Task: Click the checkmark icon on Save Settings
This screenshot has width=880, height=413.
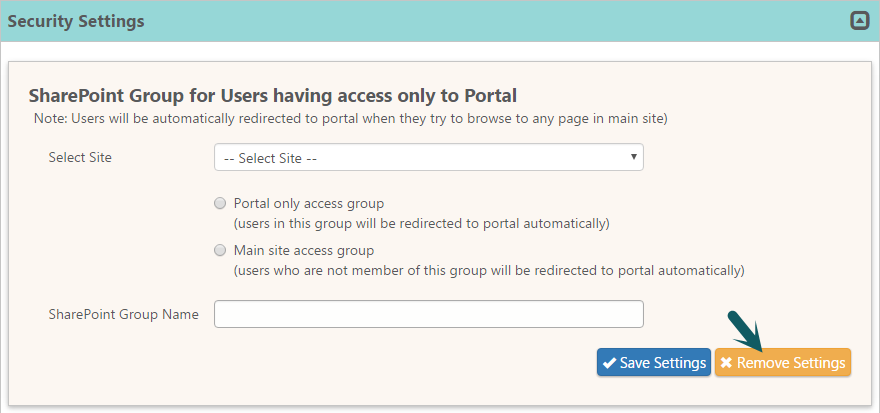Action: tap(609, 363)
